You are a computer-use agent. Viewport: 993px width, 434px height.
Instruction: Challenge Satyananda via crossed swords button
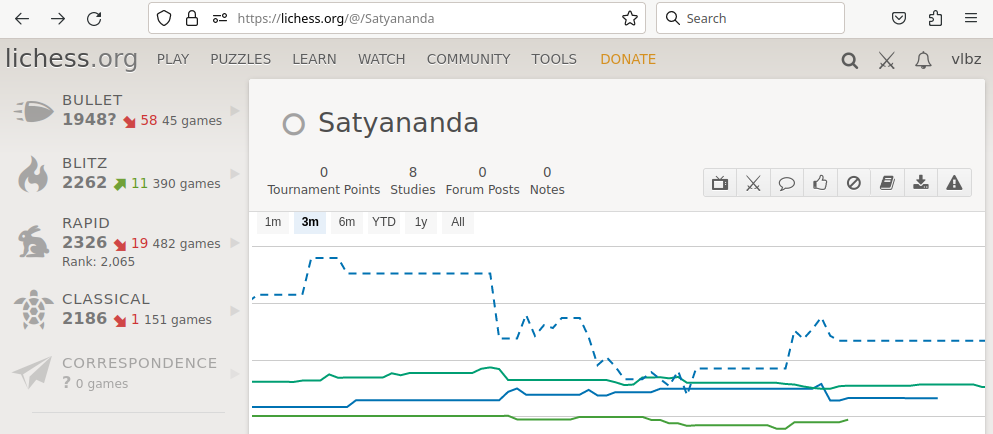click(753, 183)
